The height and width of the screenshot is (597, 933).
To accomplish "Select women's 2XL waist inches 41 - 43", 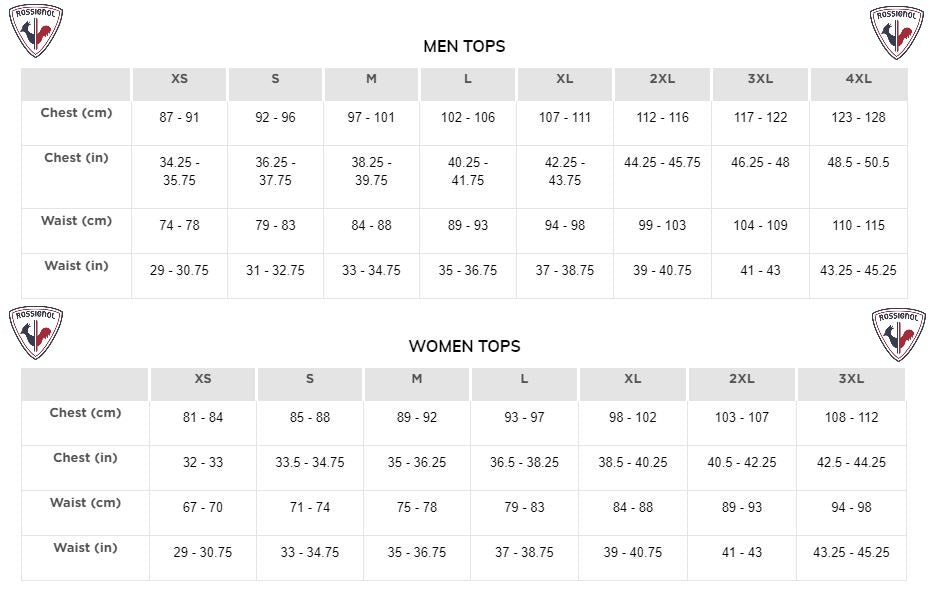I will [x=741, y=552].
